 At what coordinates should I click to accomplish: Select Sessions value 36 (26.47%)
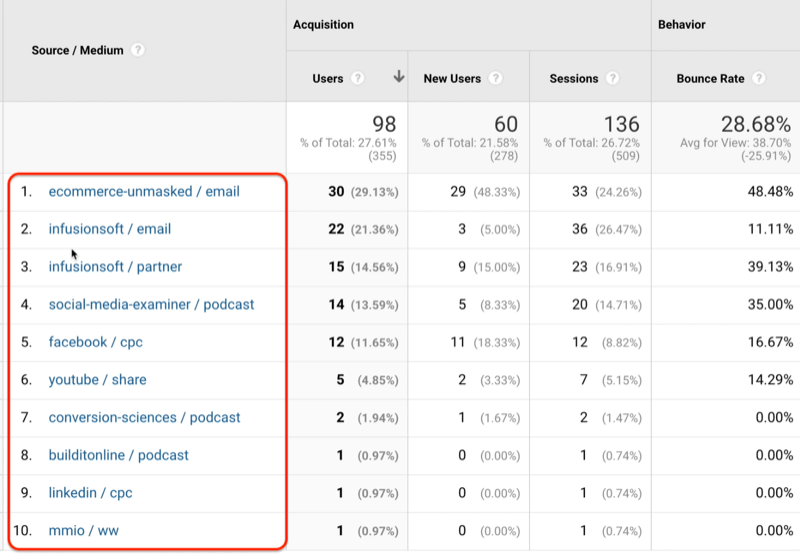tap(607, 230)
